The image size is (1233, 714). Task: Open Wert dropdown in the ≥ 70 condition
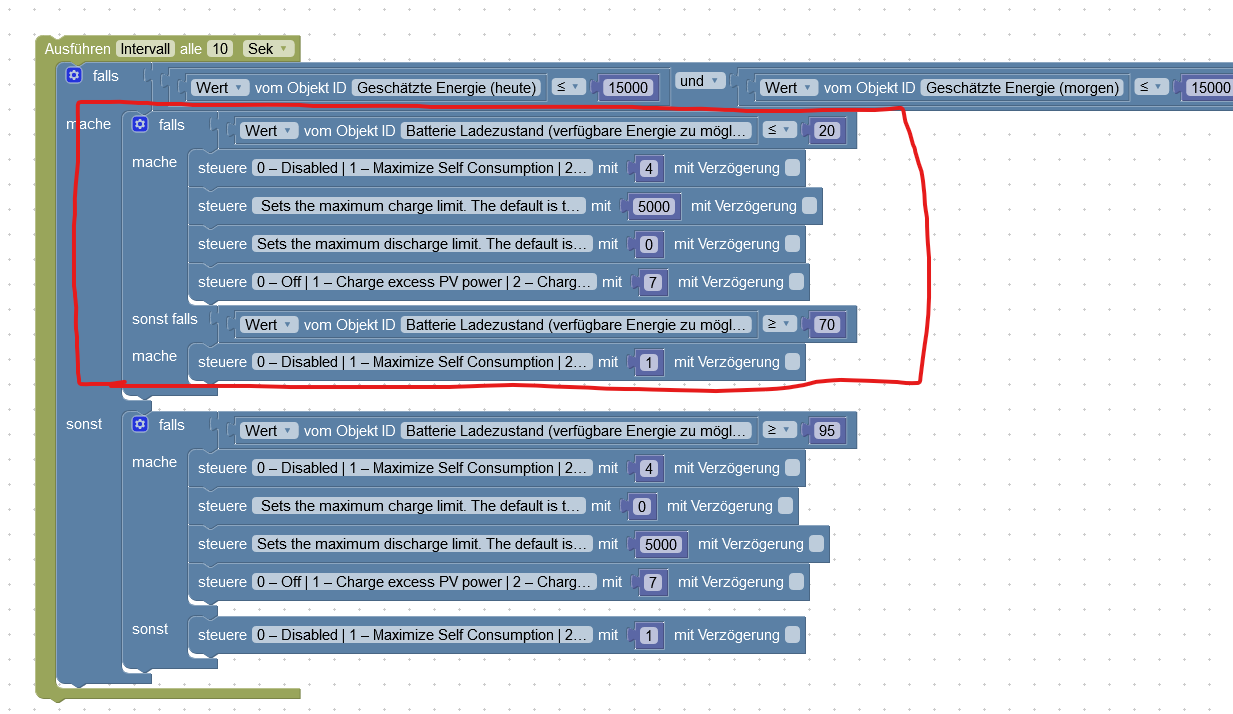tap(270, 324)
